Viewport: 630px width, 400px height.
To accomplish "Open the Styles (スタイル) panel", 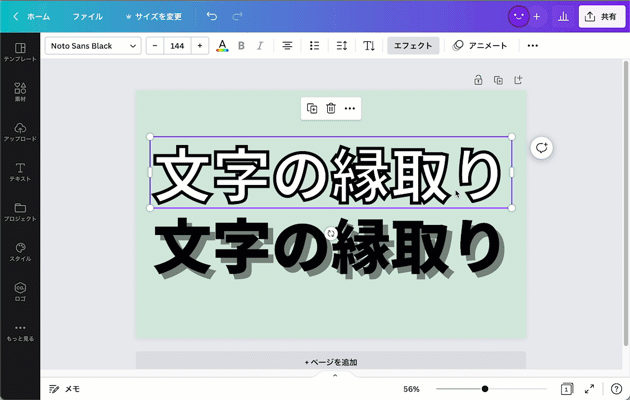I will (x=20, y=252).
